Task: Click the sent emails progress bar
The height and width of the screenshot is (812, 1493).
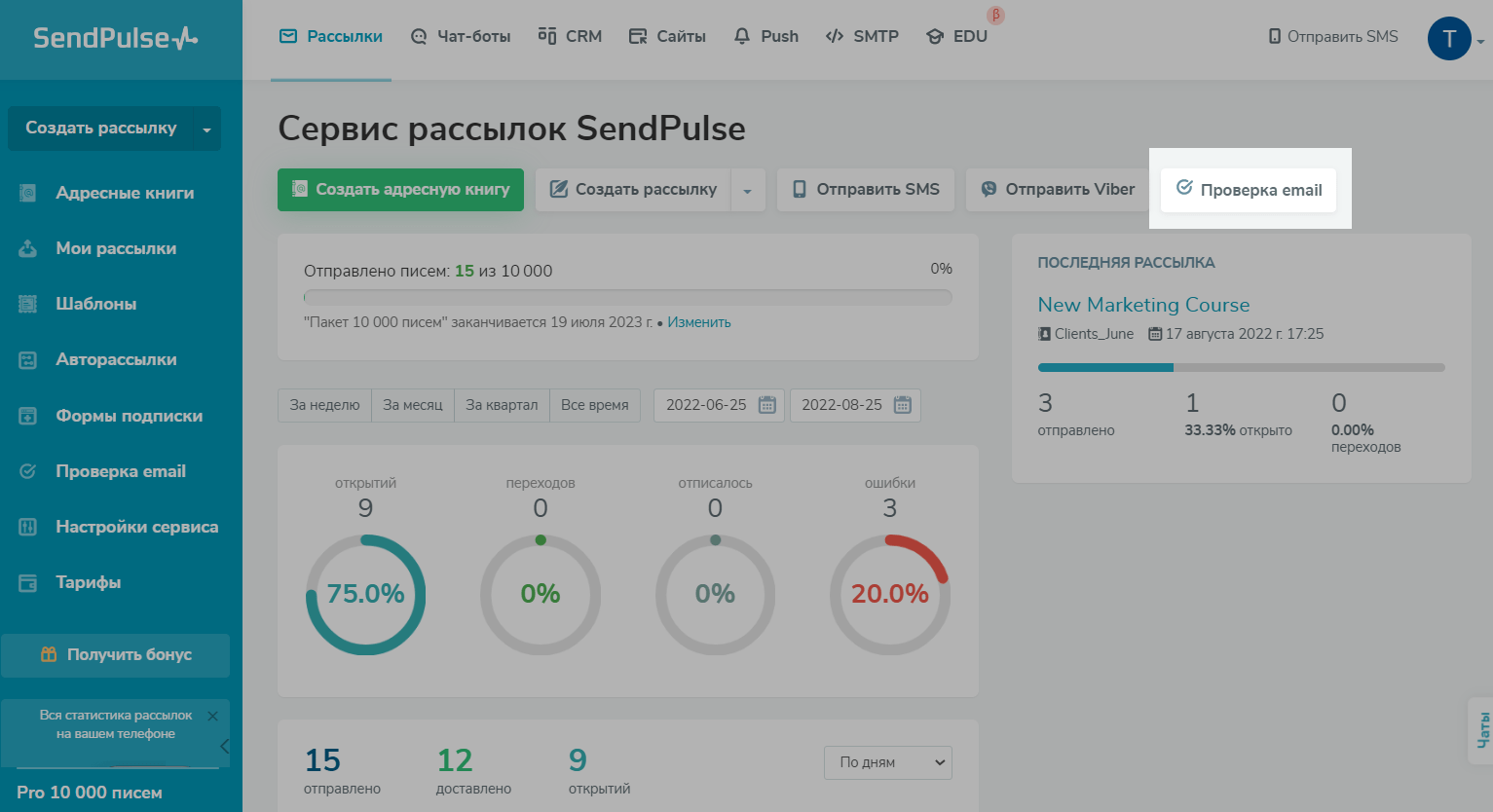Action: (x=628, y=297)
